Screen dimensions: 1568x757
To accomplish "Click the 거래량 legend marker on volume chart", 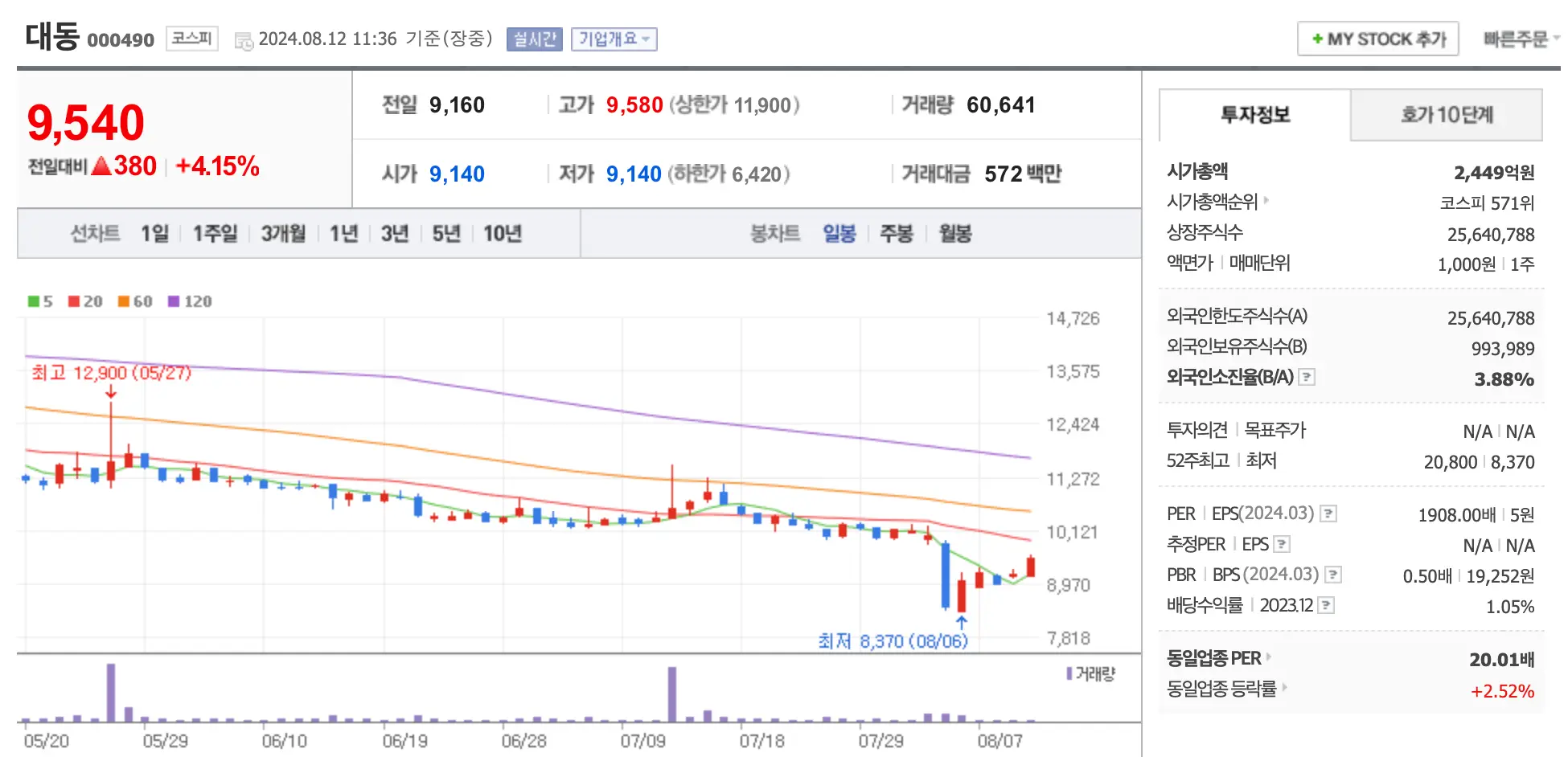I will point(1068,674).
